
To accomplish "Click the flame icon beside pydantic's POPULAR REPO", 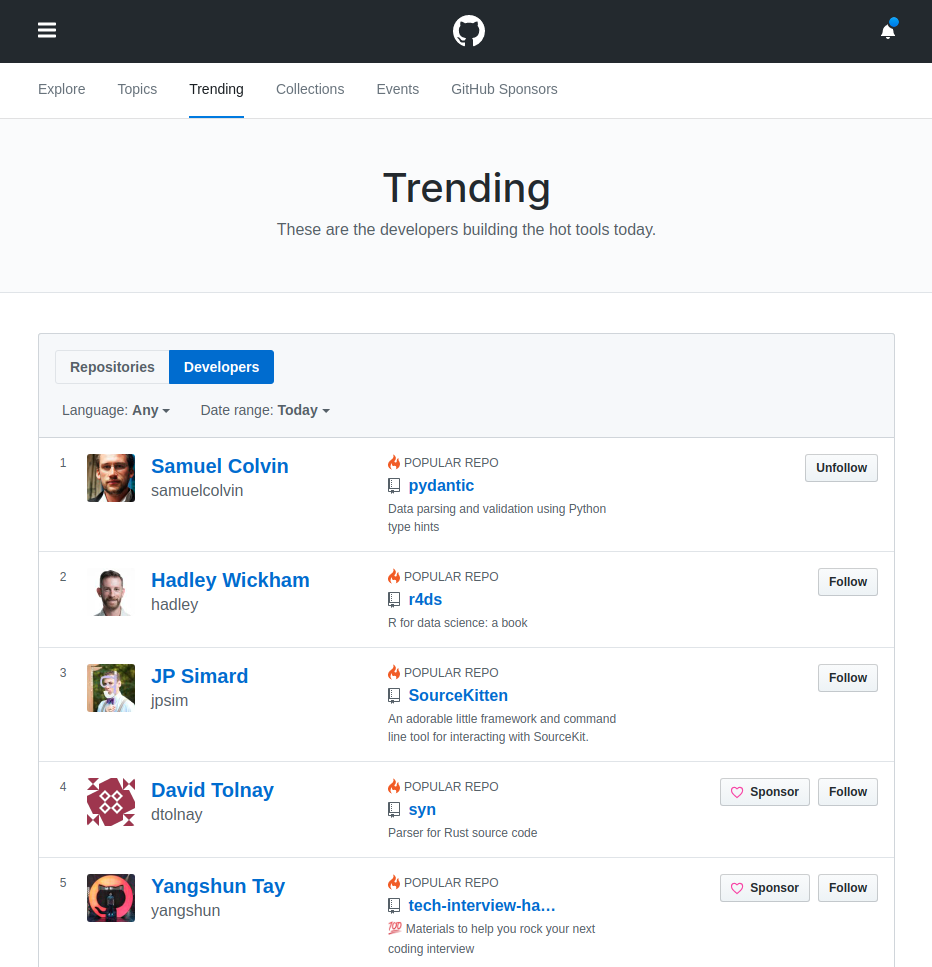I will tap(394, 462).
